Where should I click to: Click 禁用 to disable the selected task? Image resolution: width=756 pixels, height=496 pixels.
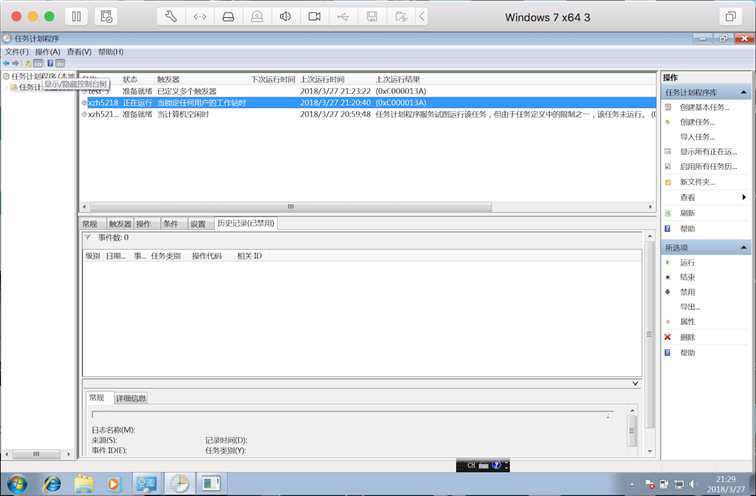(688, 292)
